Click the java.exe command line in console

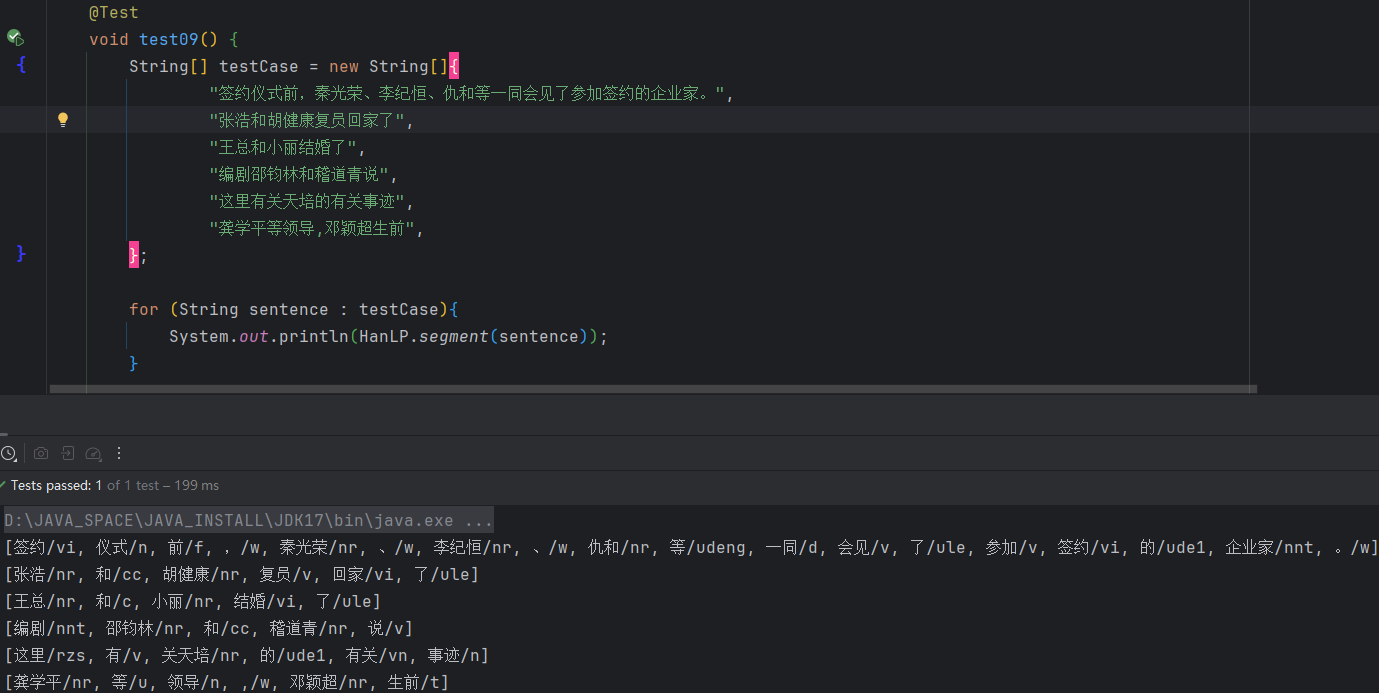pyautogui.click(x=249, y=520)
